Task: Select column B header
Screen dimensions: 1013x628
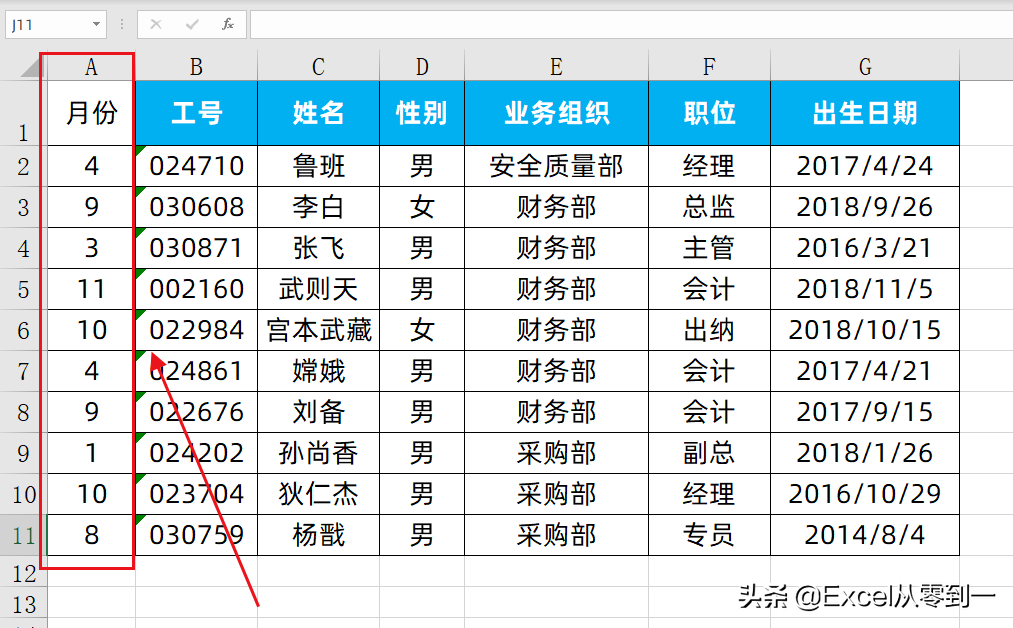Action: 196,66
